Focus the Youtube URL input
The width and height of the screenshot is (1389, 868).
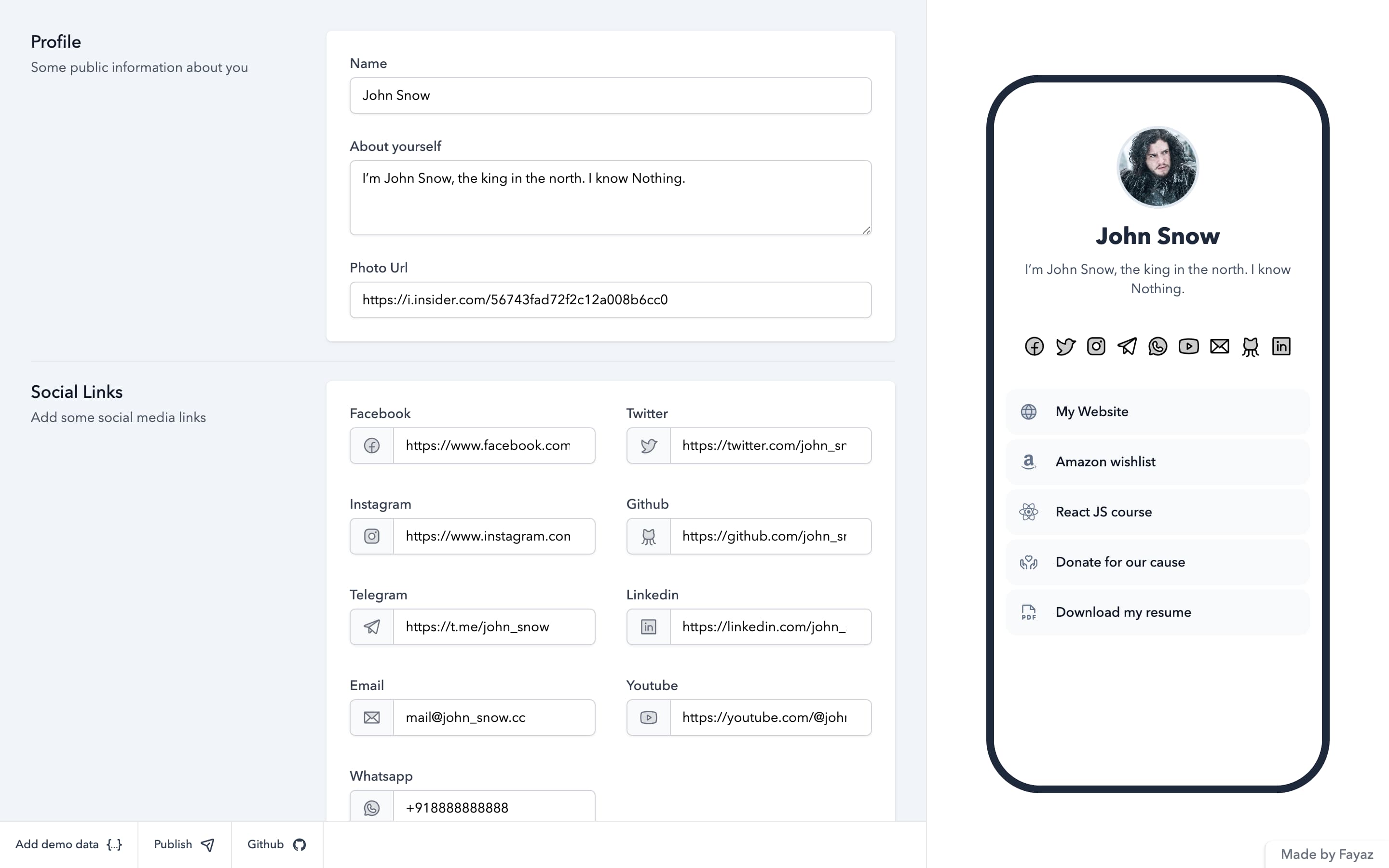click(771, 718)
